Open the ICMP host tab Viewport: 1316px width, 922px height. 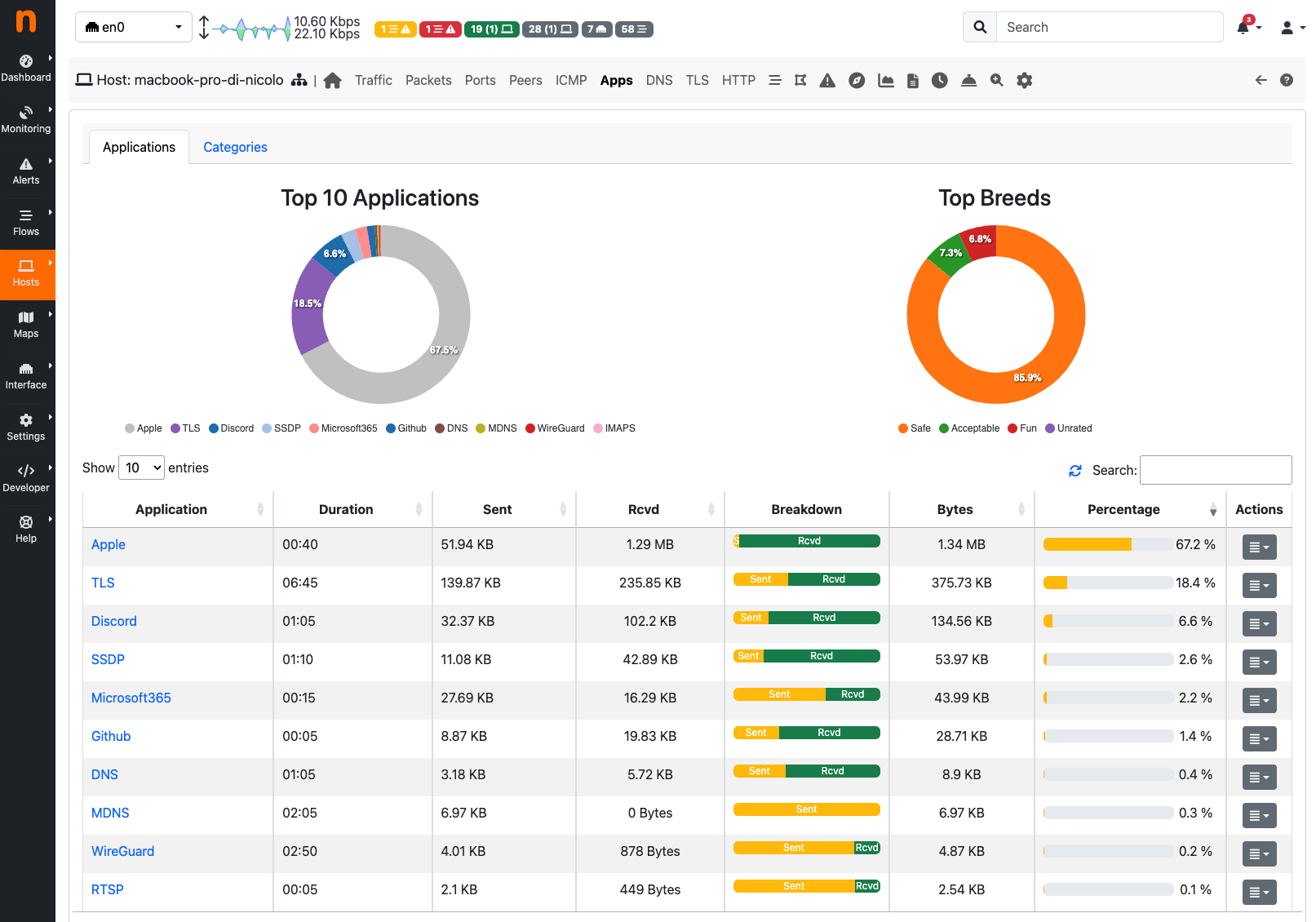pos(571,80)
